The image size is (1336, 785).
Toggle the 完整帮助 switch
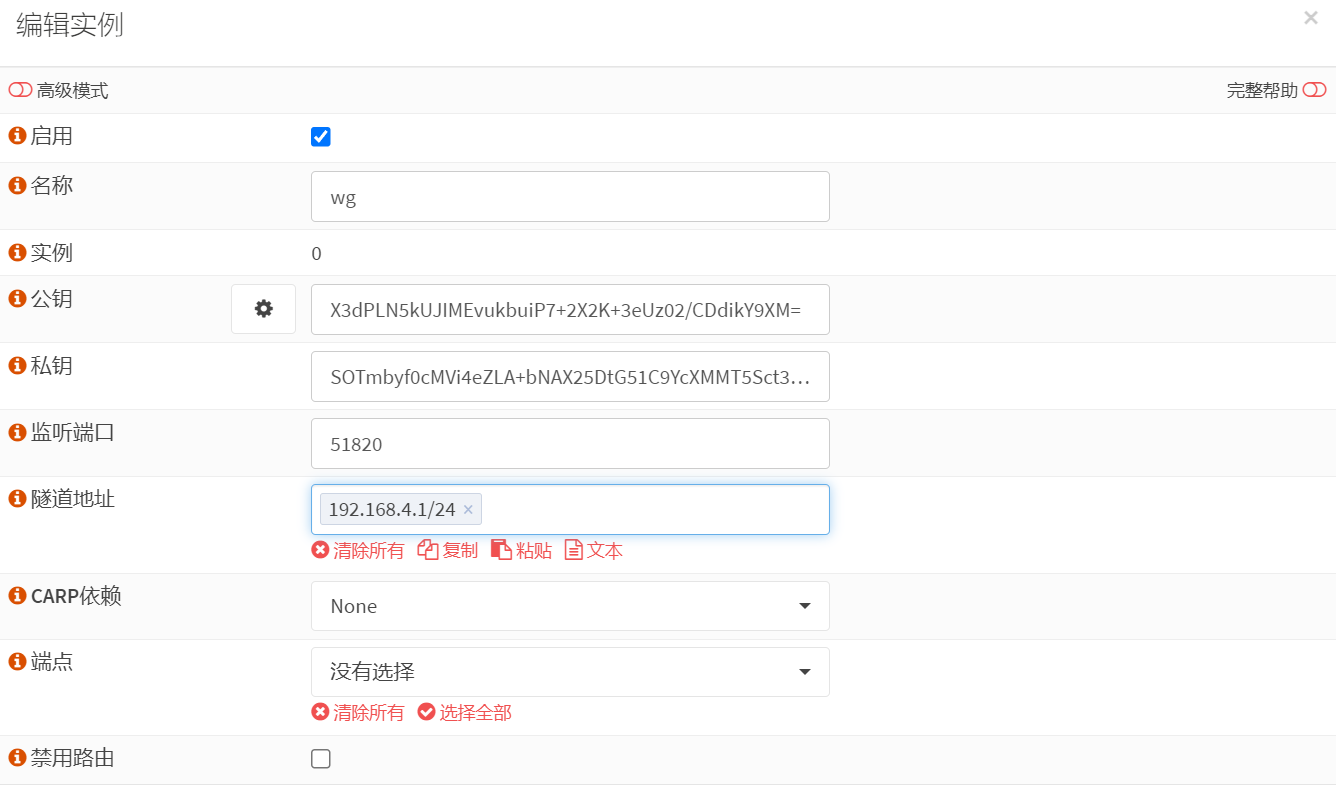(1314, 91)
